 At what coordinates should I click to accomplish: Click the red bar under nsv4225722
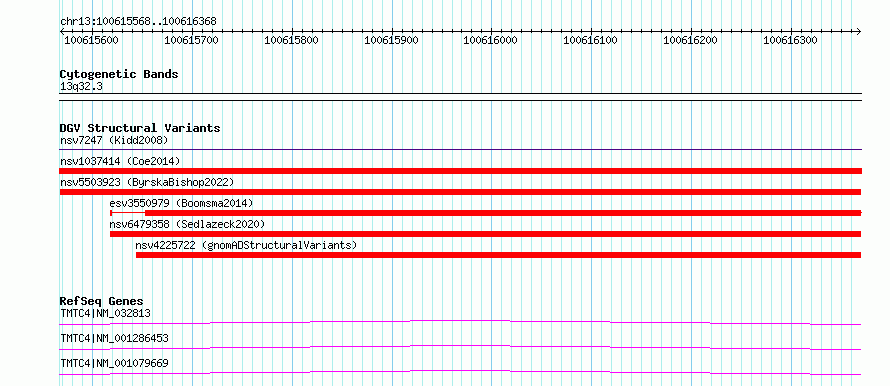(x=499, y=255)
